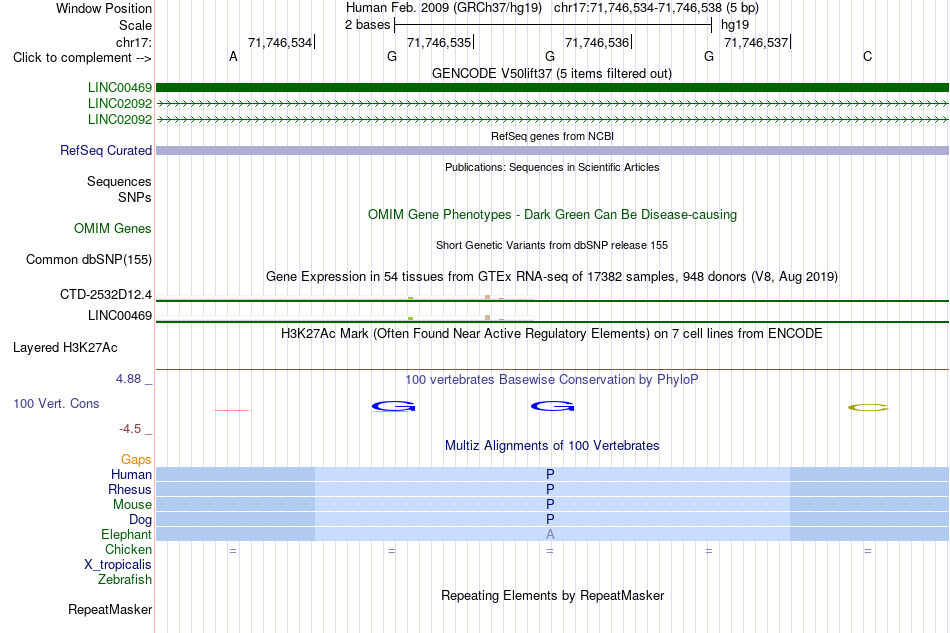
Task: Open the RefSeq Curated track label
Action: point(105,150)
